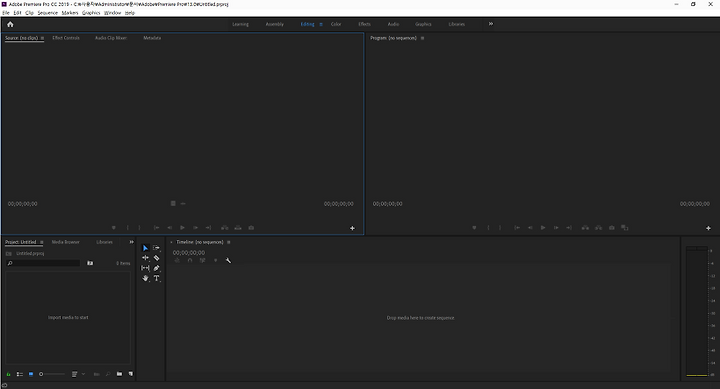Switch Project panel to List View

[20, 374]
